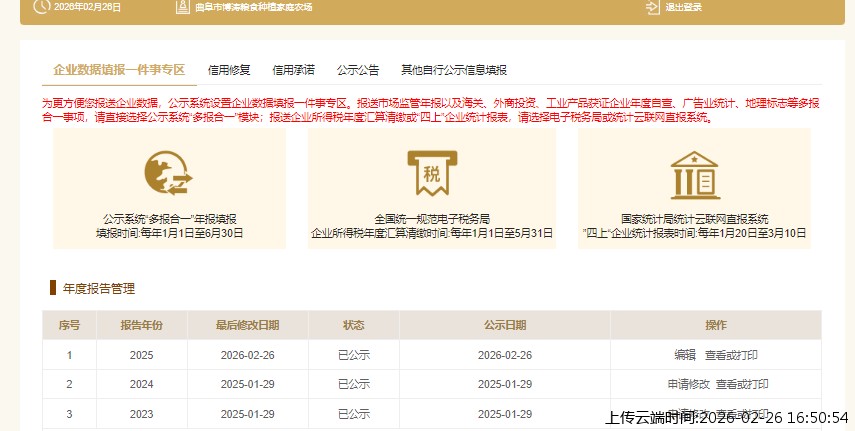
Task: Click the enterprise name document icon in header
Action: pyautogui.click(x=183, y=7)
